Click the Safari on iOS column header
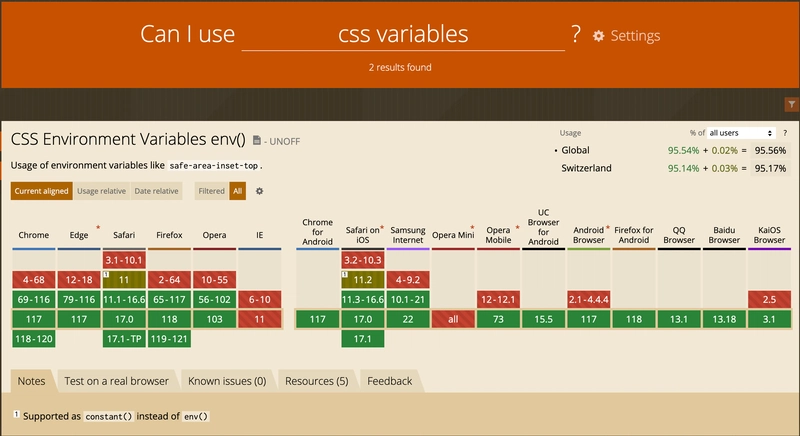The image size is (800, 436). [363, 235]
